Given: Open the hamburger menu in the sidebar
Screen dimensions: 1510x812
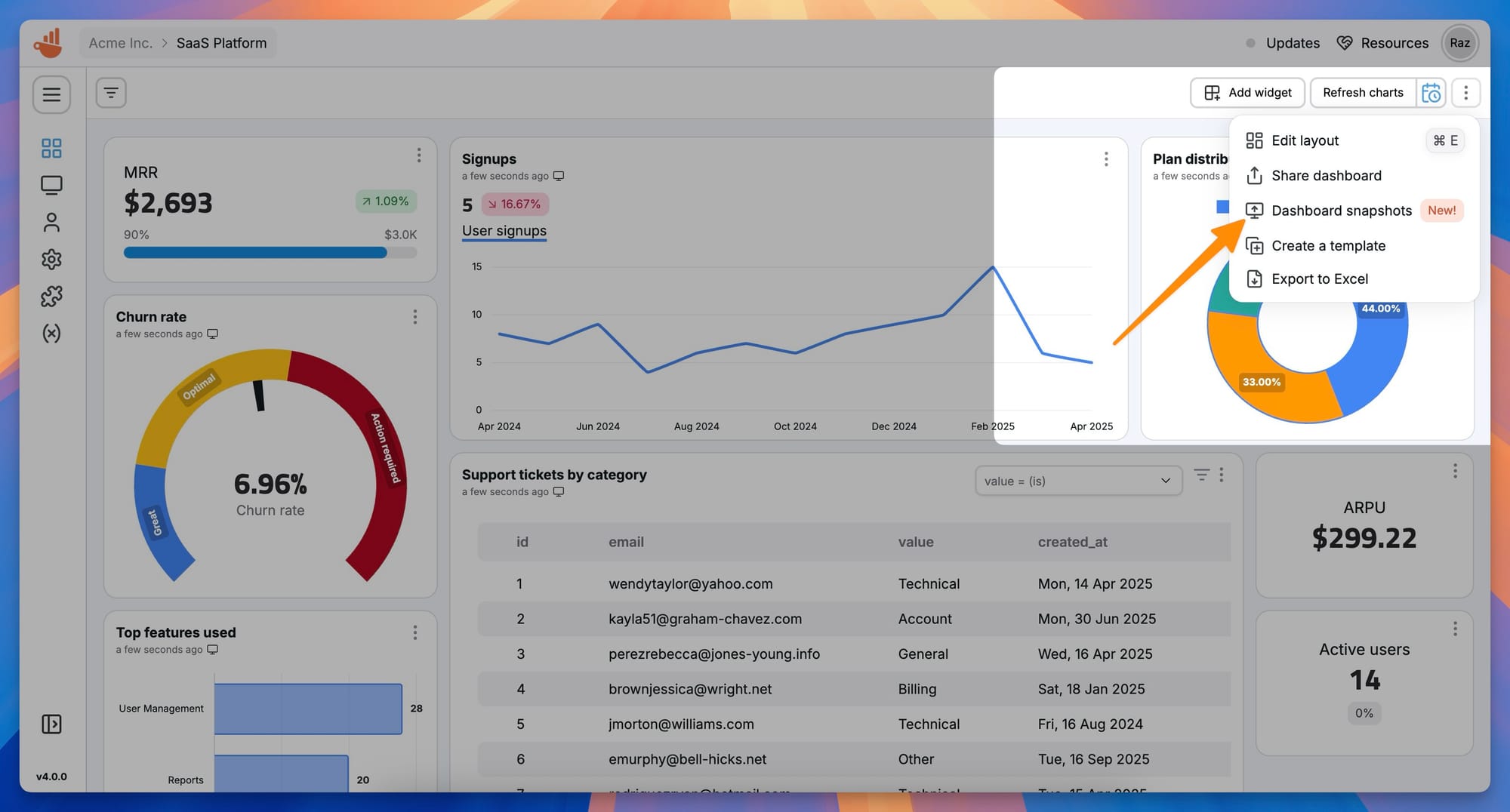Looking at the screenshot, I should 51,94.
